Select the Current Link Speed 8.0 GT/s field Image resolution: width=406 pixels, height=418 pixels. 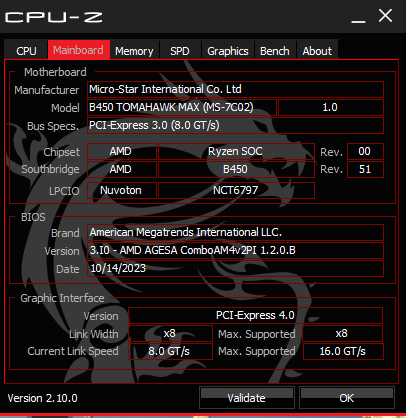(170, 351)
